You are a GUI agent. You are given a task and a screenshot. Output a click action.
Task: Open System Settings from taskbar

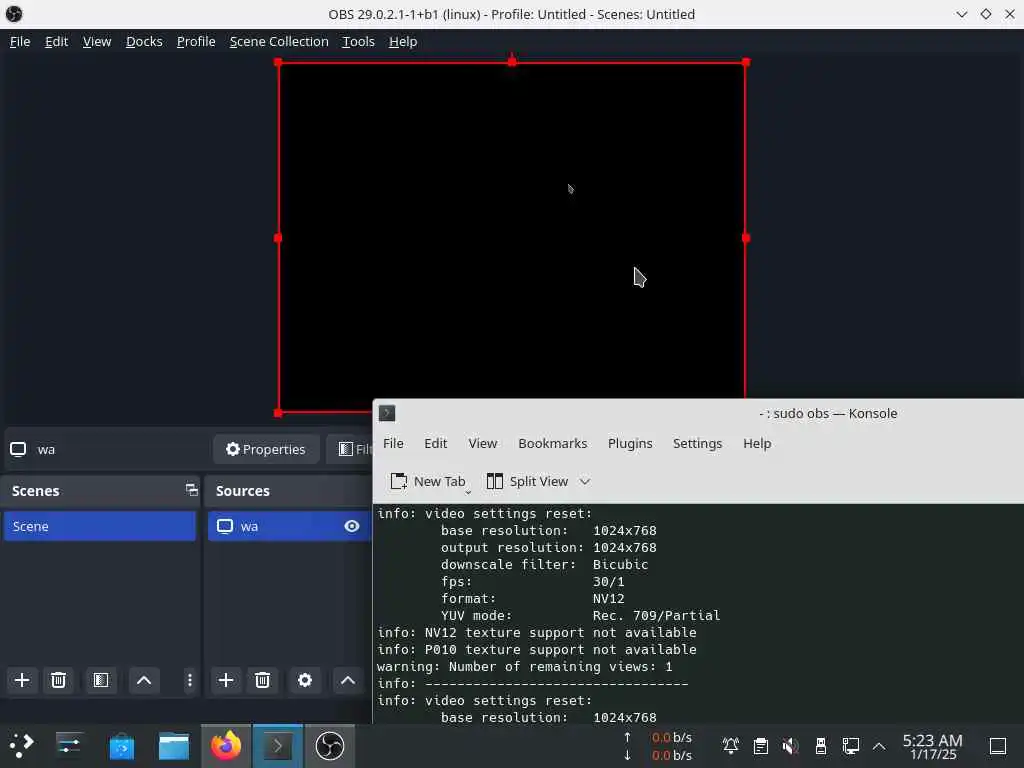69,746
